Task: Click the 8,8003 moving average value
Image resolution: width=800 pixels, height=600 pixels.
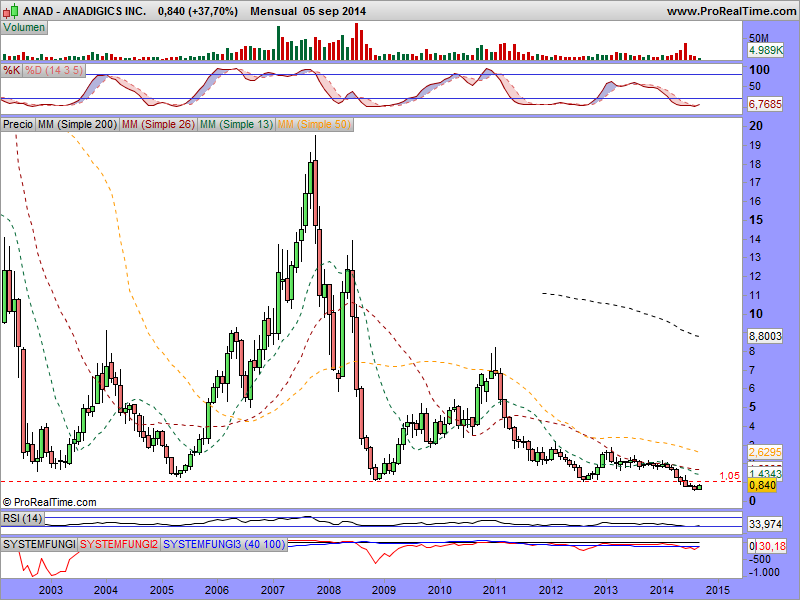Action: coord(765,336)
